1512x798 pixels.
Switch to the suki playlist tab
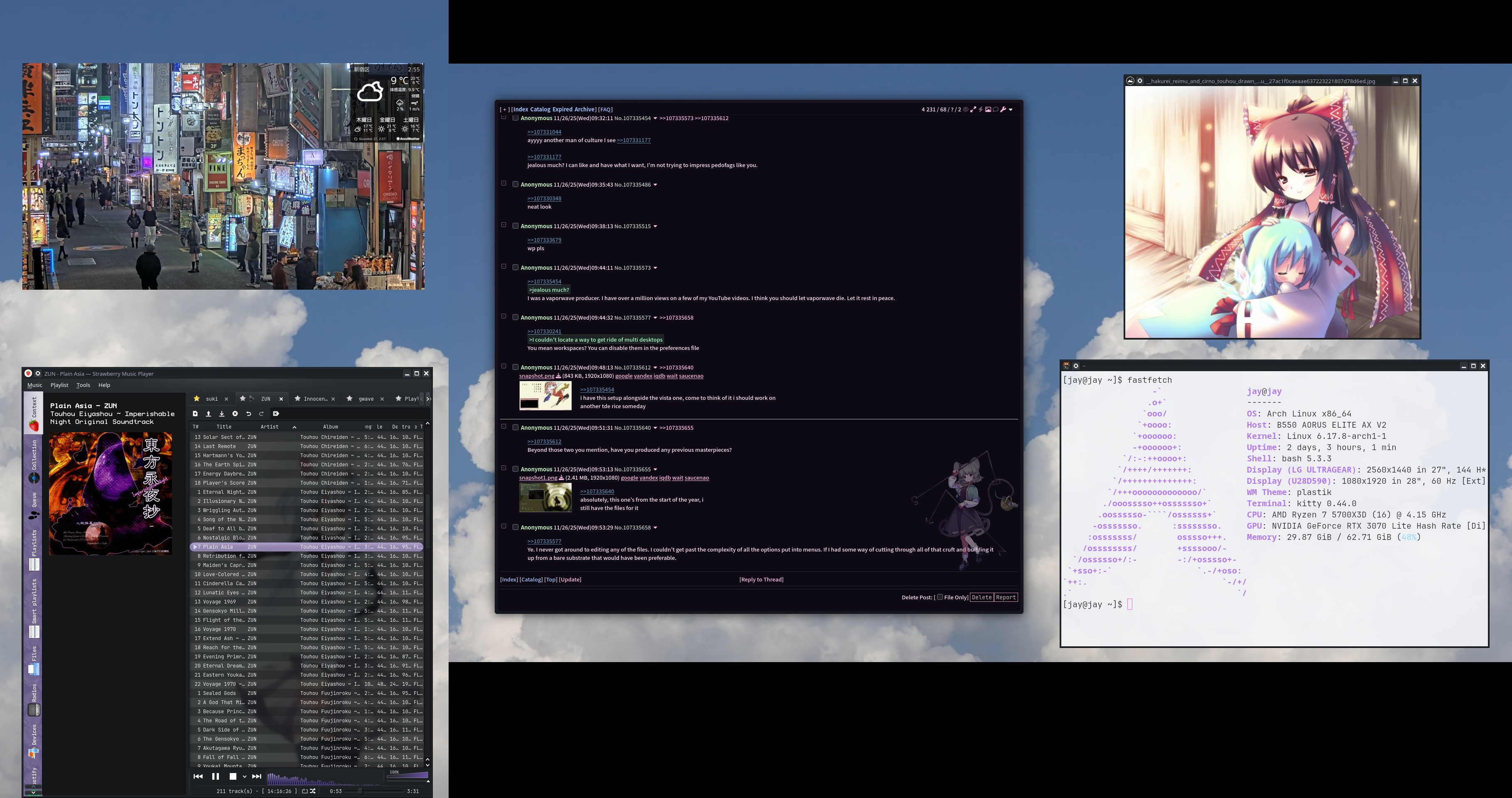click(211, 399)
